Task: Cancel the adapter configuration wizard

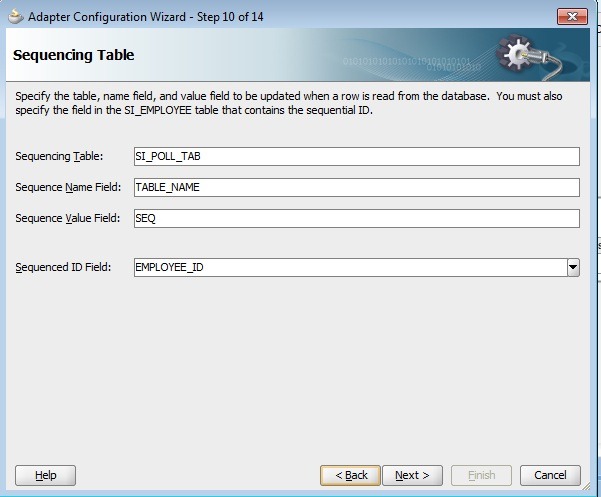Action: click(x=550, y=475)
